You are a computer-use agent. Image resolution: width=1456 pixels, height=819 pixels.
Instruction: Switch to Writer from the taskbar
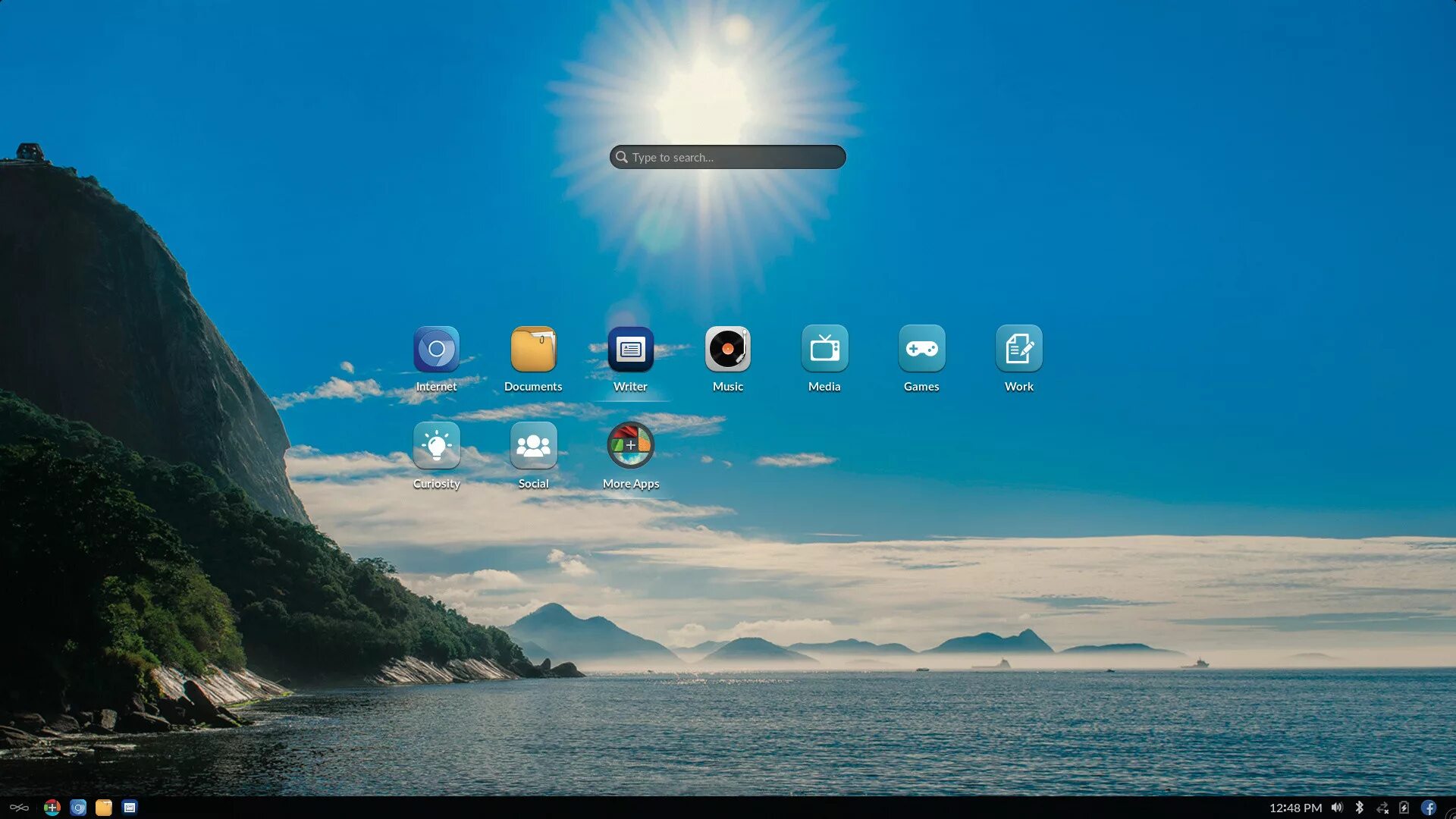pyautogui.click(x=130, y=808)
